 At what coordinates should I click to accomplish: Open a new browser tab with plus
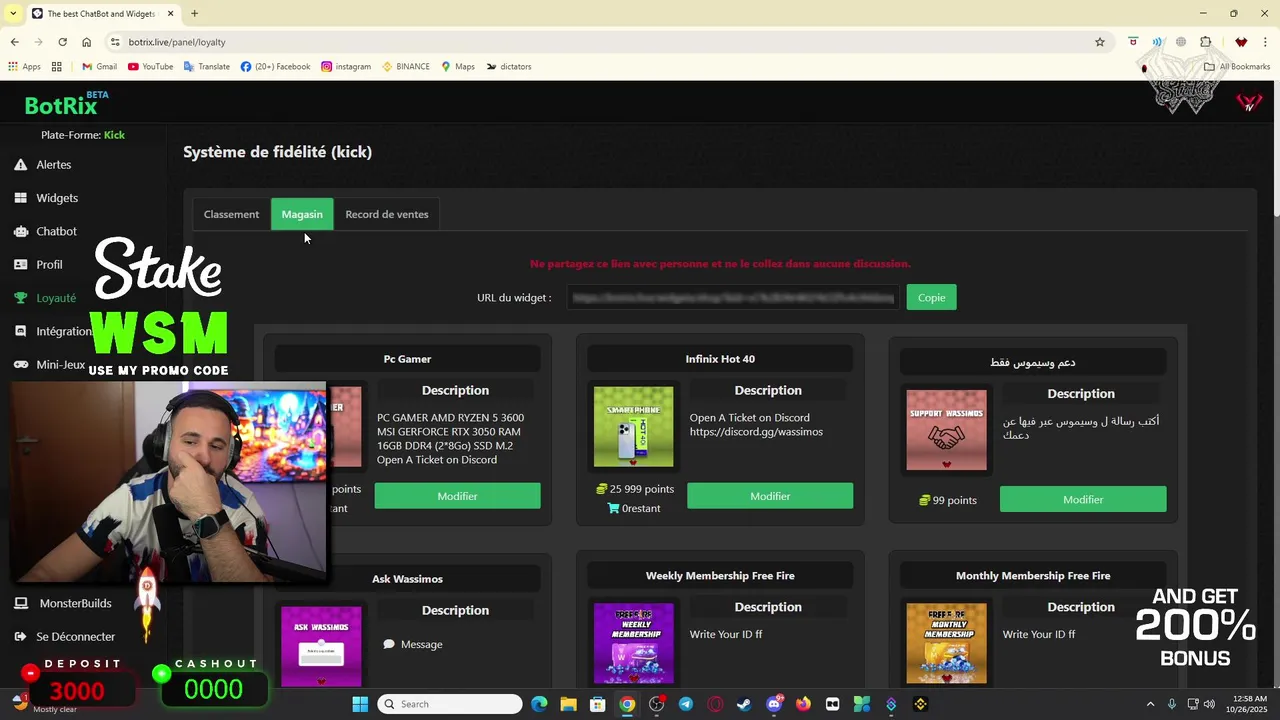pos(194,13)
